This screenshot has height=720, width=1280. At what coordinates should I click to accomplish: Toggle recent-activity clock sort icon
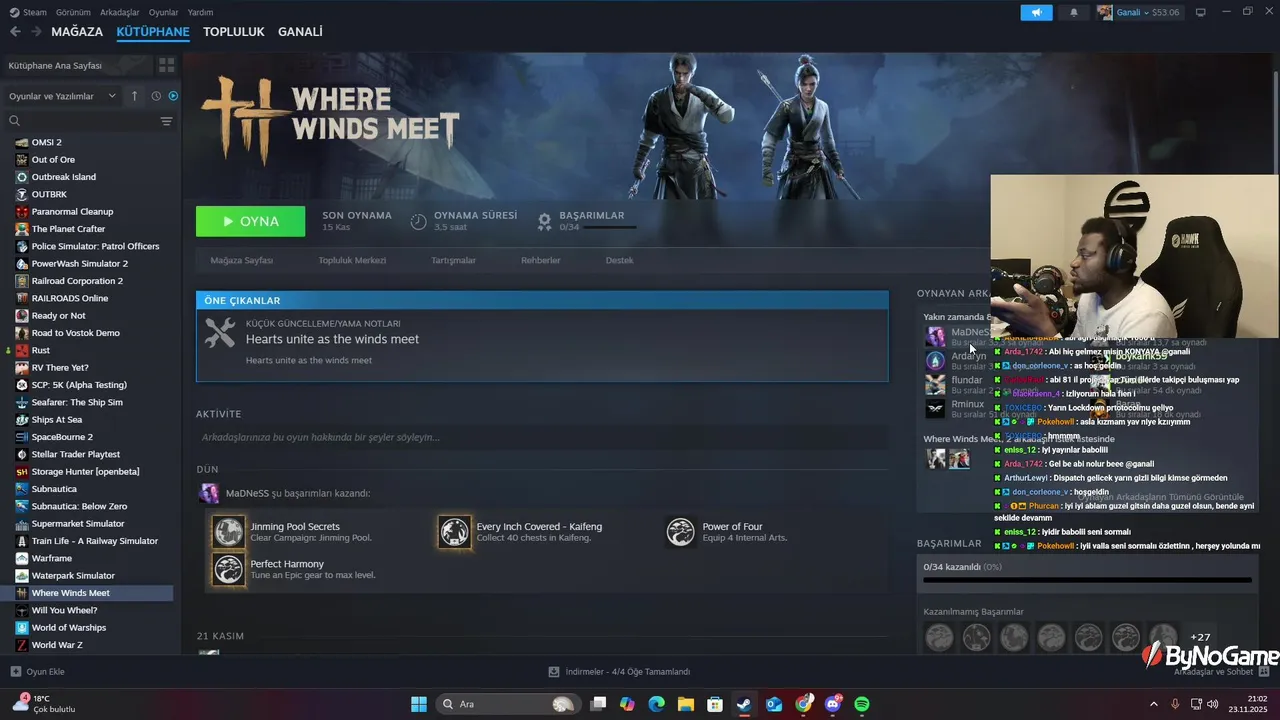pos(156,96)
